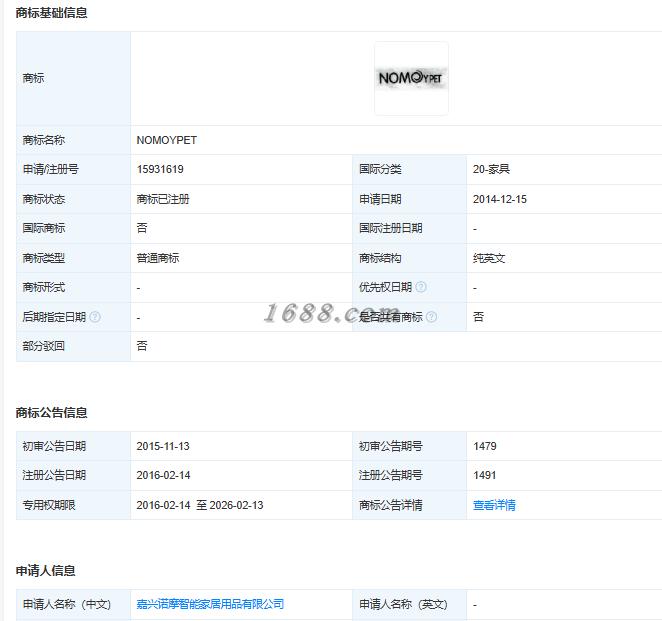Image resolution: width=662 pixels, height=621 pixels.
Task: Click the 商标状态 label cell
Action: [73, 199]
